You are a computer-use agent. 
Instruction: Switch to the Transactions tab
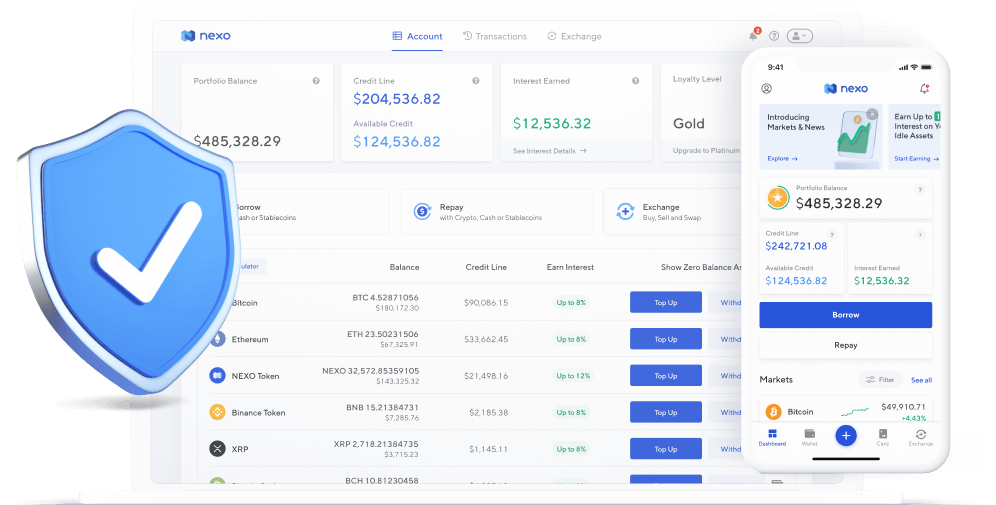pos(495,36)
